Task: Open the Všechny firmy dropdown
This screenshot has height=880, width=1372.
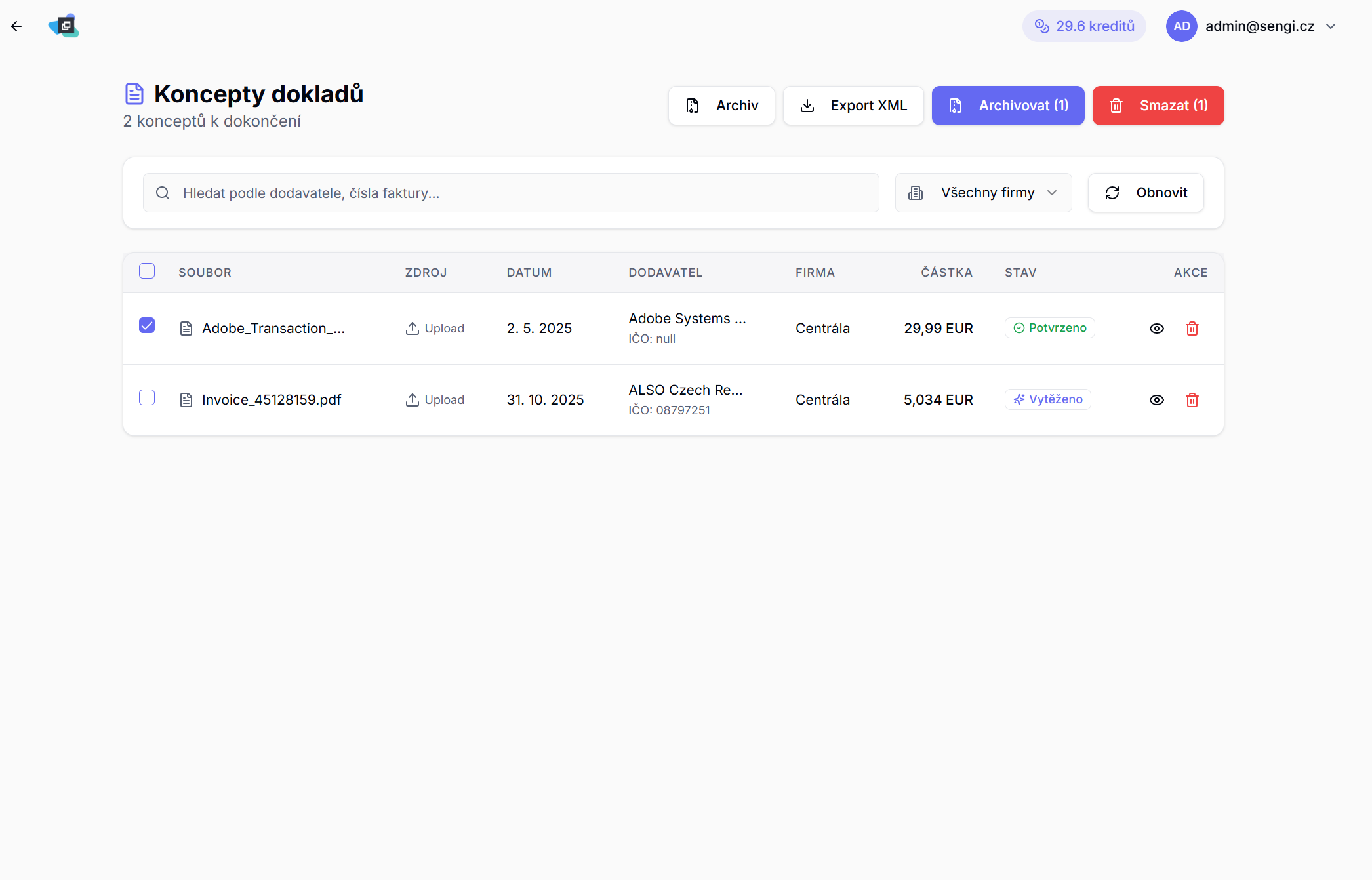Action: [x=983, y=193]
